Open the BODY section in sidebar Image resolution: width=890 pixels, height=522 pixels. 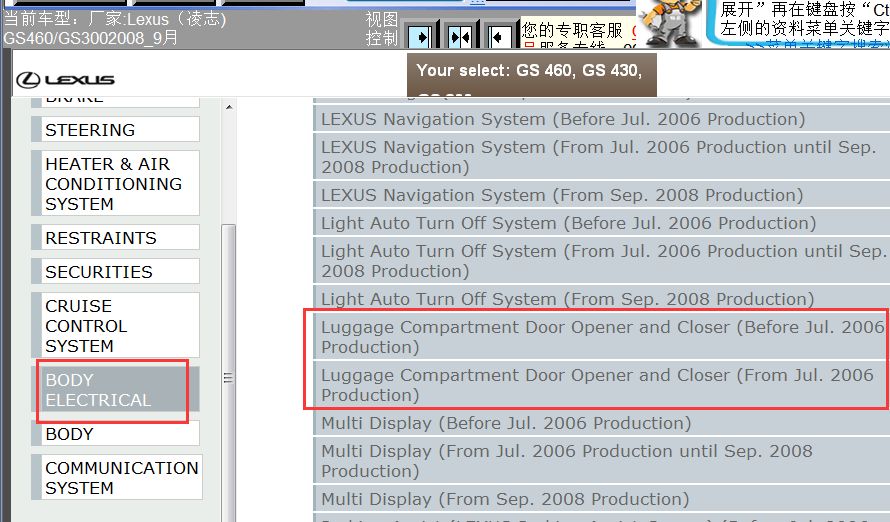(116, 433)
